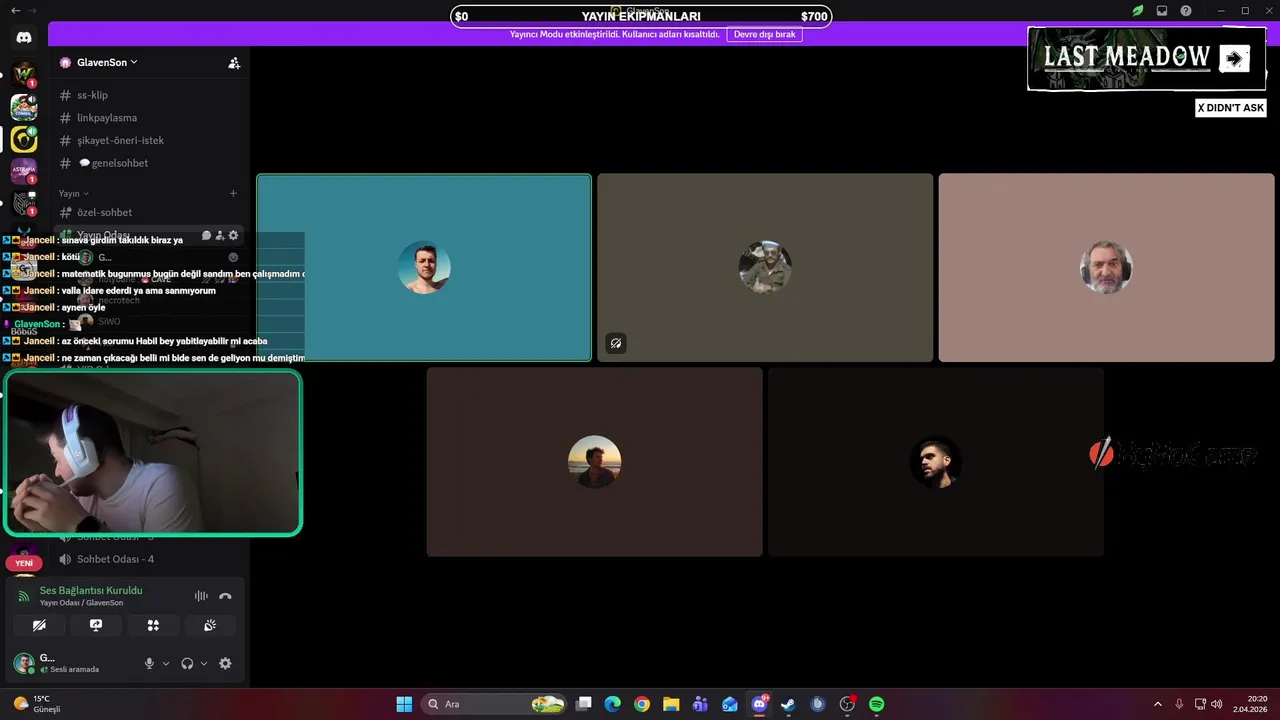Open Discord direct messages home icon
The image size is (1280, 720).
[x=24, y=38]
